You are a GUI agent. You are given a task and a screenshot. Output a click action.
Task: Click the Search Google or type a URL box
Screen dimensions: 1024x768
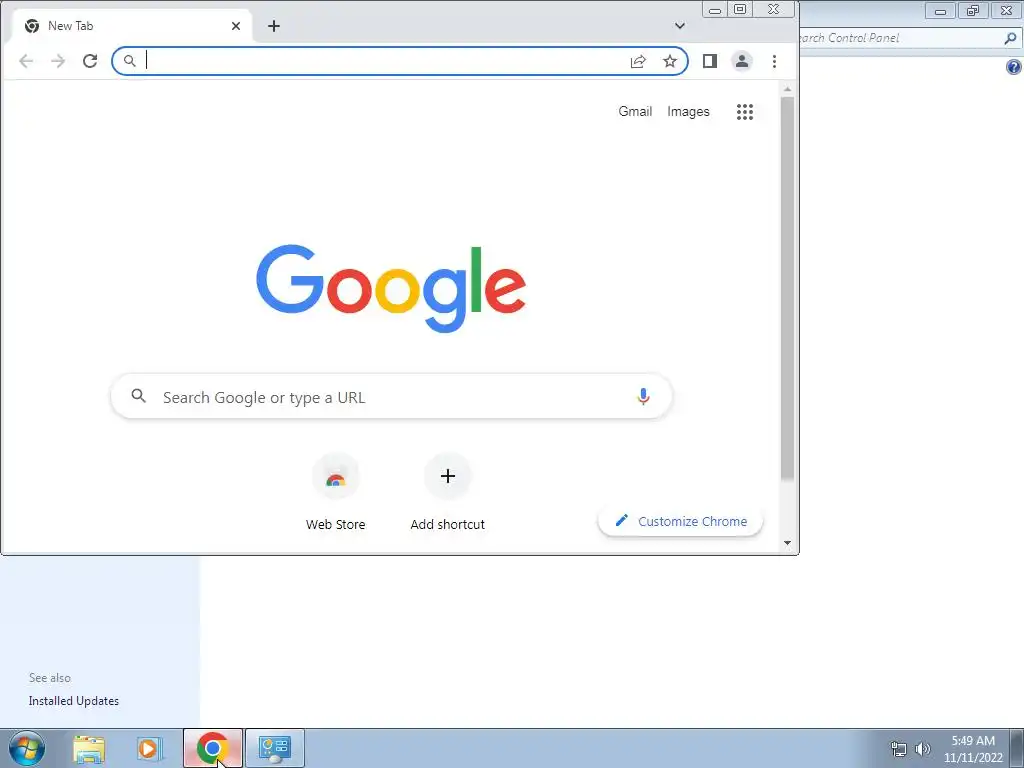tap(392, 397)
